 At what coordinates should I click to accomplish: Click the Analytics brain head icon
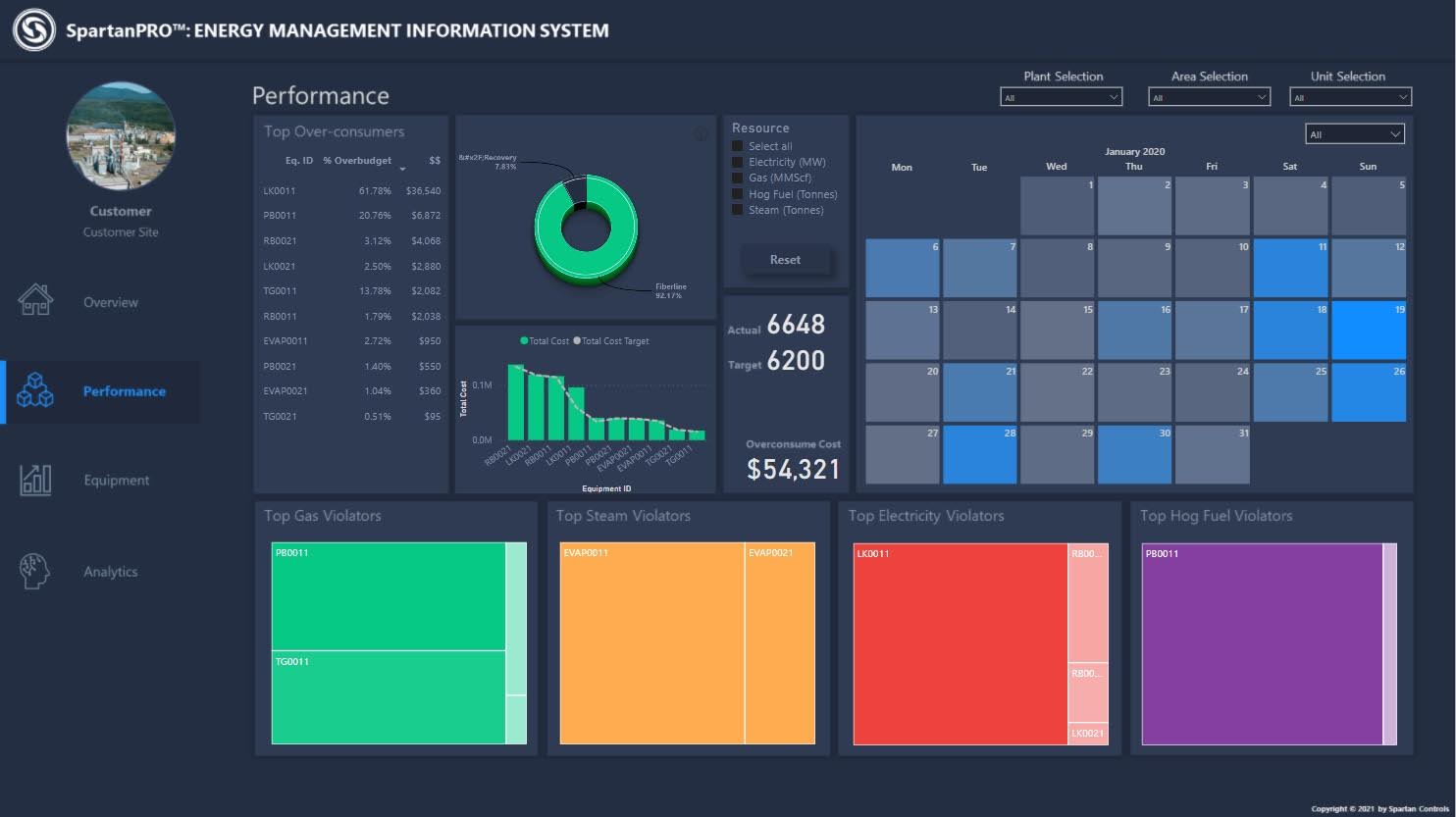34,571
